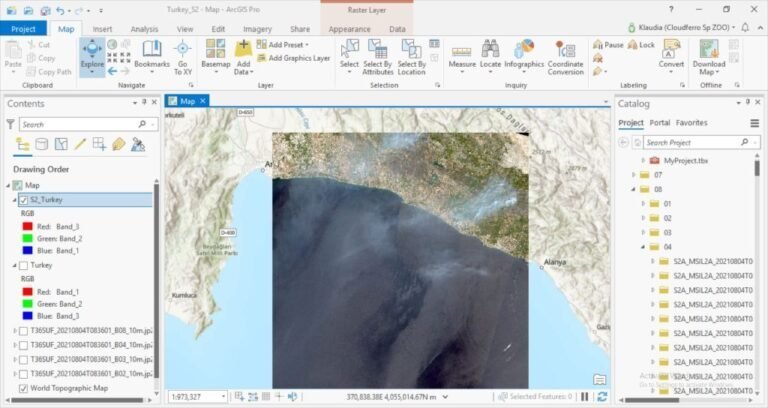Switch to List By Selection
This screenshot has height=408, width=768.
click(61, 144)
